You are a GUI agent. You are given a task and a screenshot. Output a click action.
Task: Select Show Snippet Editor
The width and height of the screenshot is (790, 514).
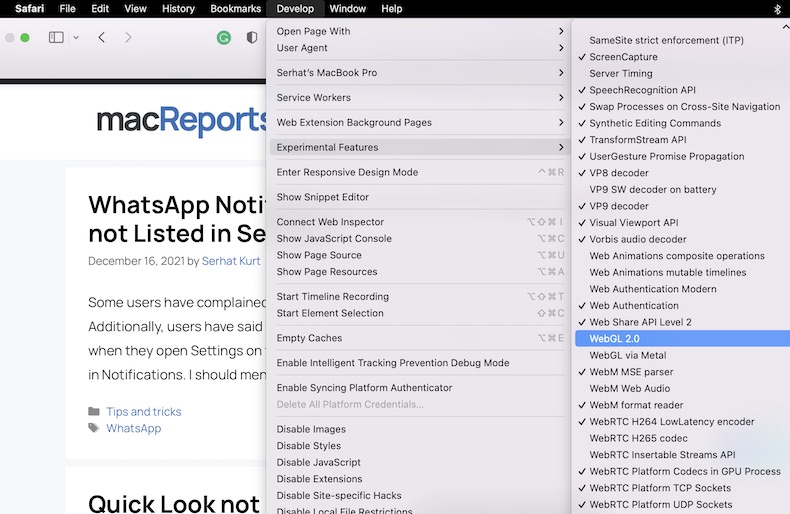[420, 197]
